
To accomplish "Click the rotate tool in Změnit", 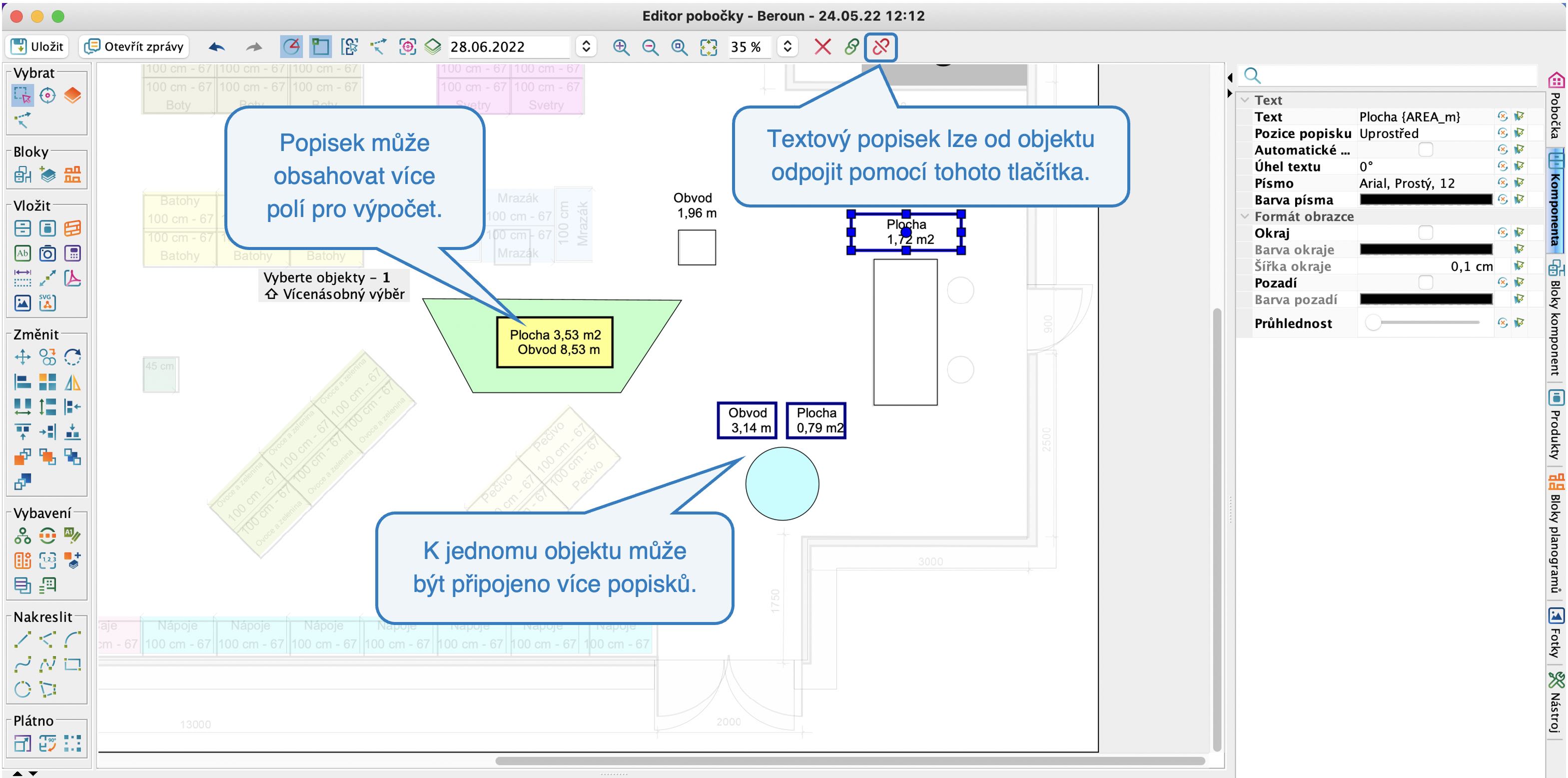I will pyautogui.click(x=72, y=356).
